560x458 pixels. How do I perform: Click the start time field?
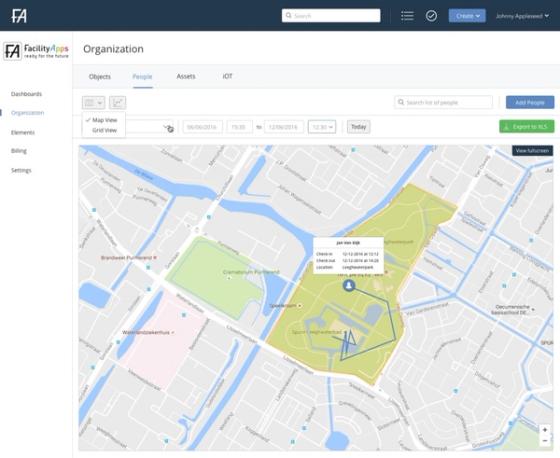coord(239,127)
